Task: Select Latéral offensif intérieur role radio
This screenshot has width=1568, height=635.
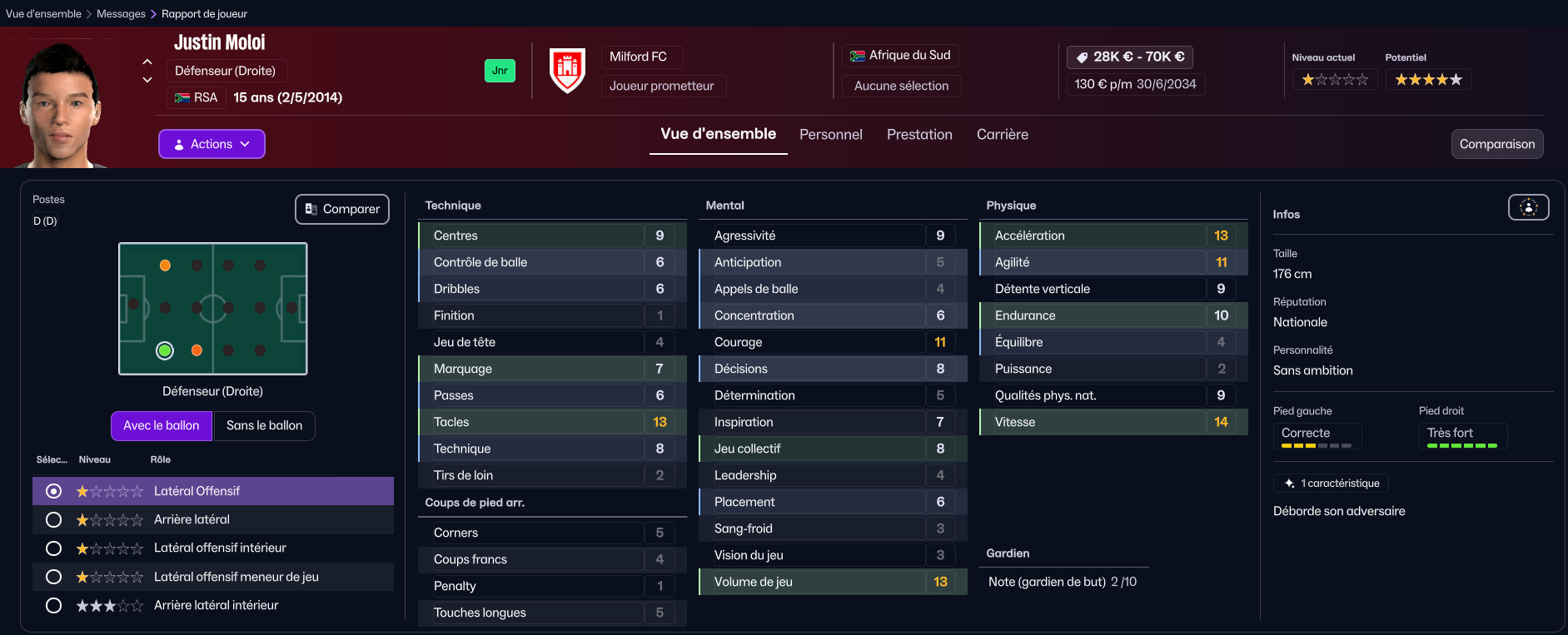Action: [54, 548]
